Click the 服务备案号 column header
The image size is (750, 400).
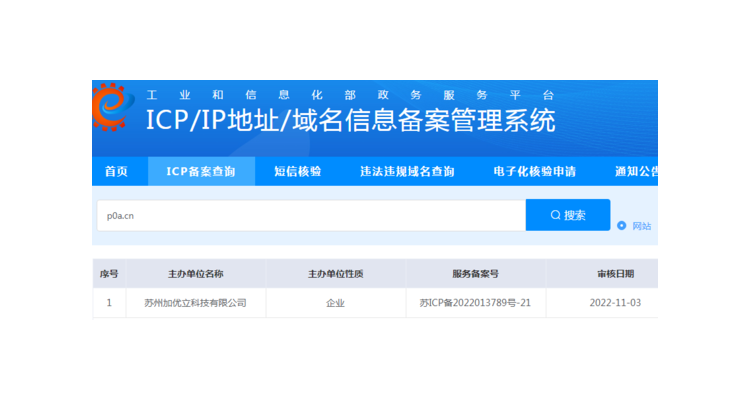click(x=475, y=274)
